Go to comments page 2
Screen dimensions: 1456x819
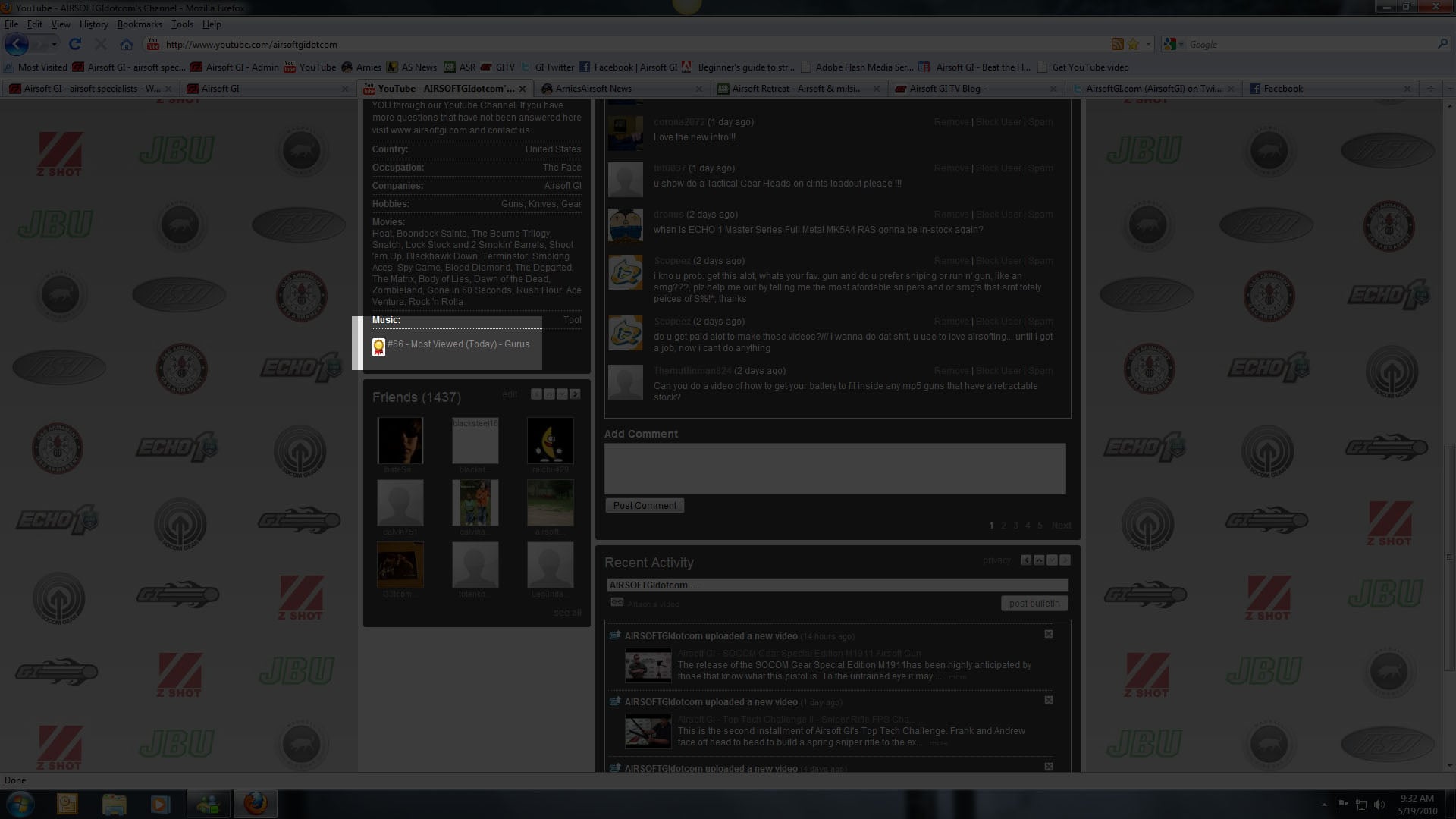click(x=1003, y=526)
